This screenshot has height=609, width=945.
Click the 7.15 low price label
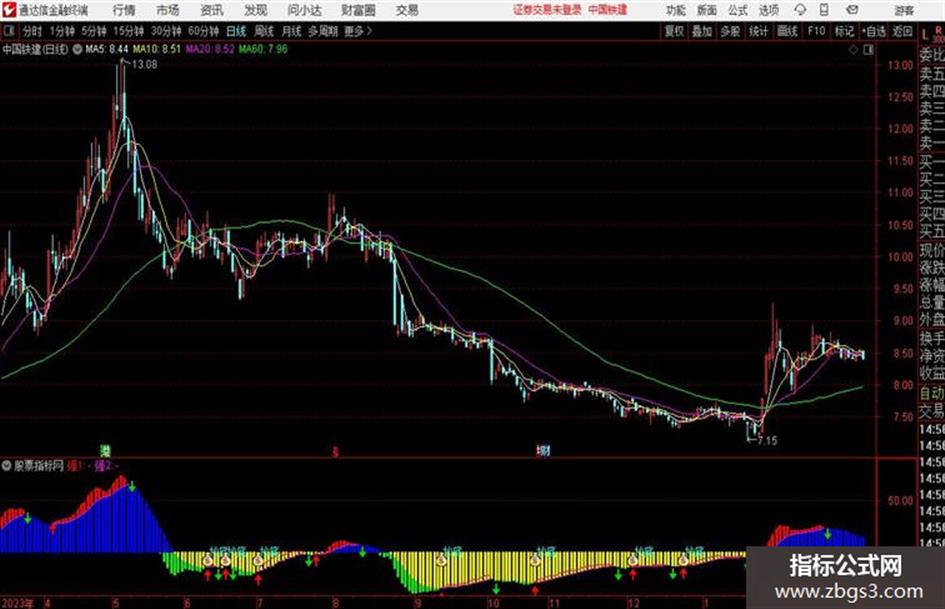(767, 441)
